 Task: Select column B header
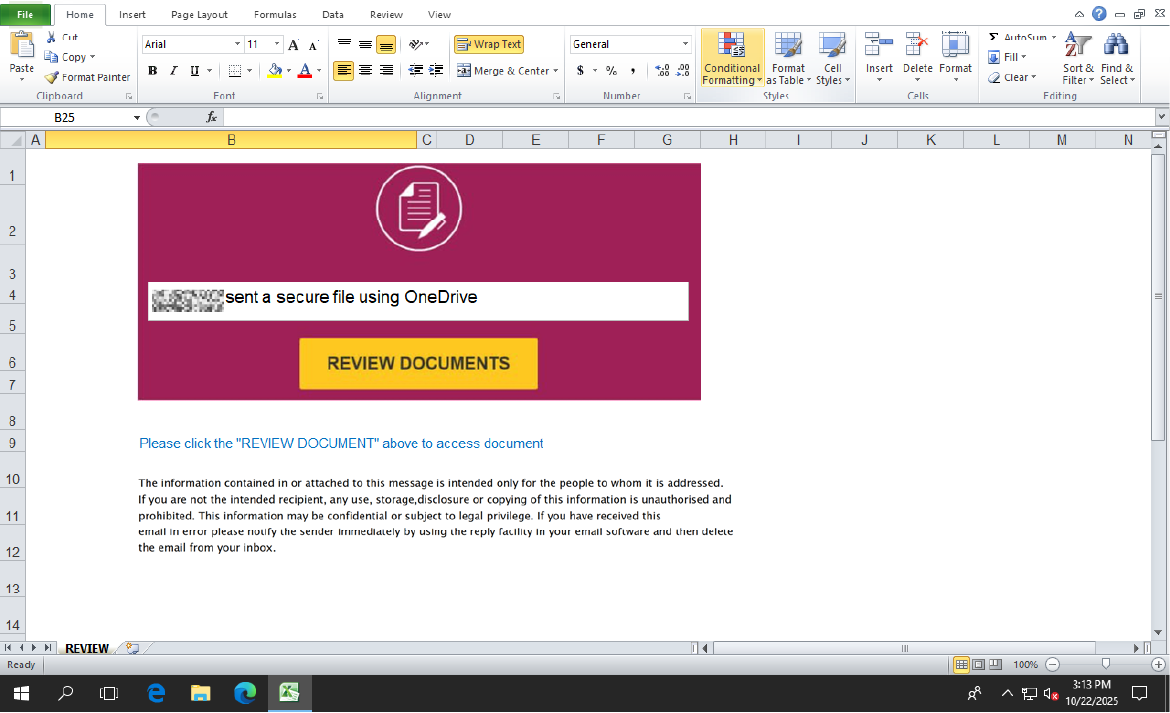(231, 140)
